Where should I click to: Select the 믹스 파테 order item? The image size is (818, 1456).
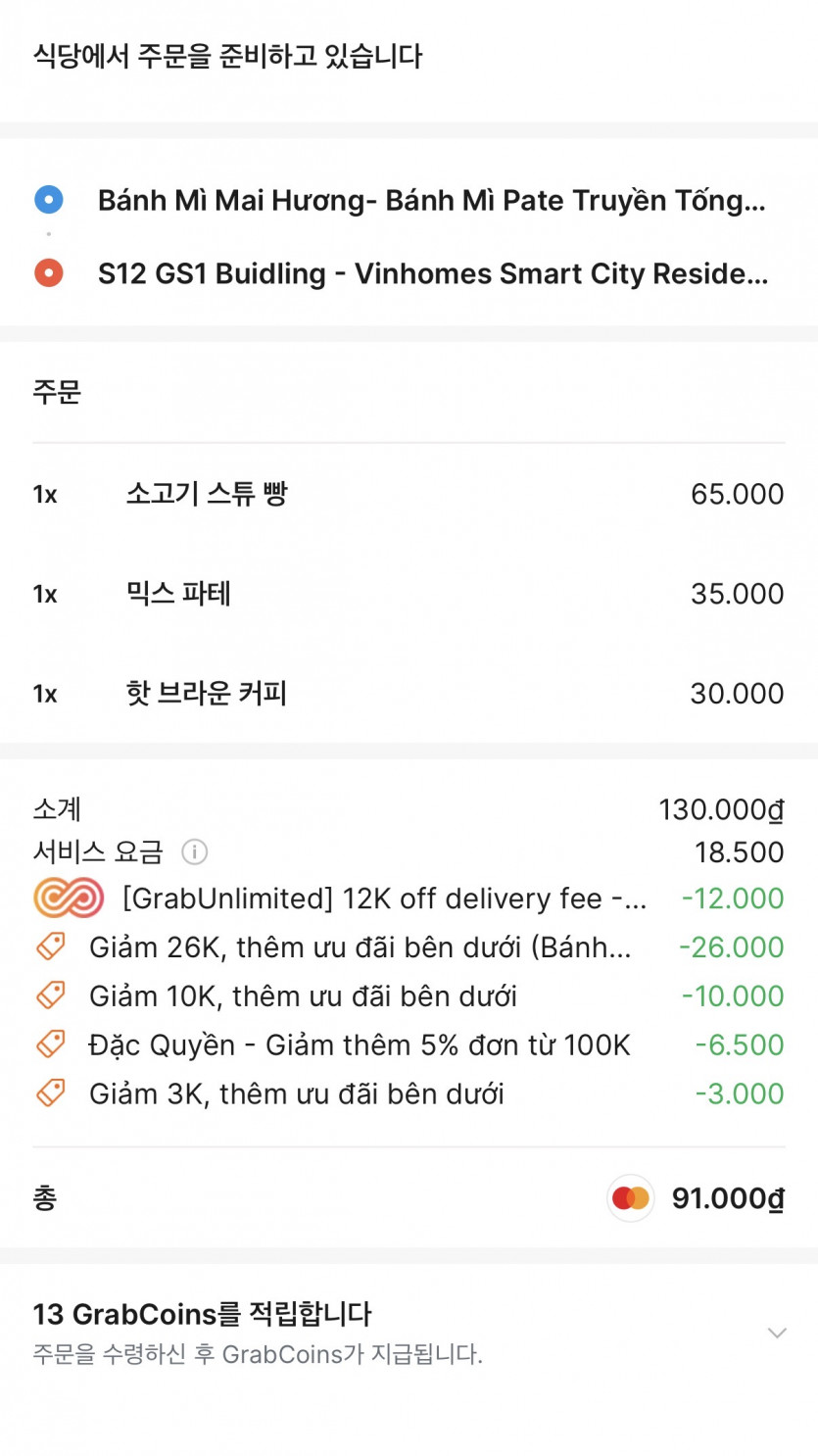[178, 594]
